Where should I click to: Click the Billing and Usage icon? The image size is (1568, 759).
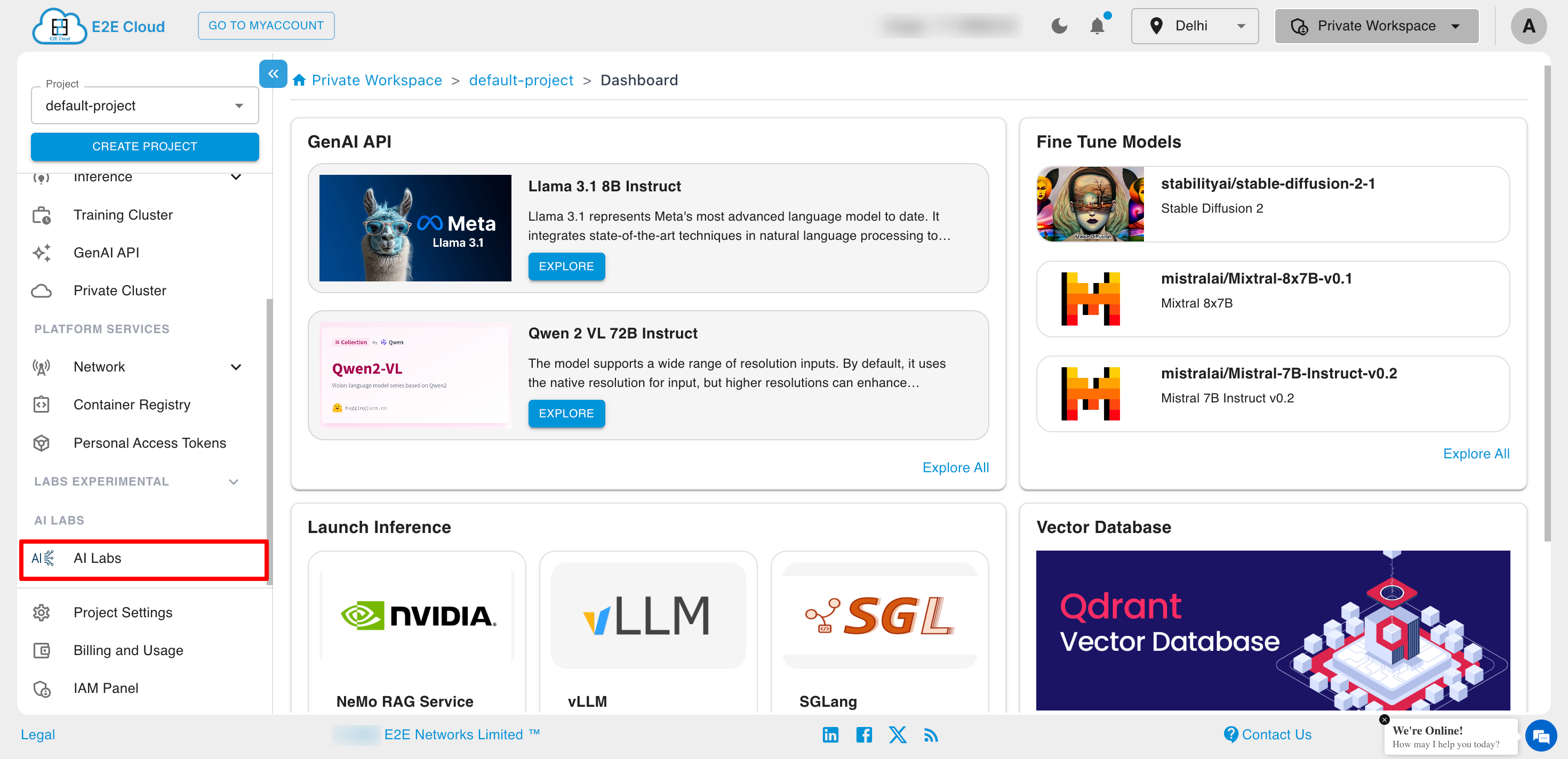coord(42,650)
